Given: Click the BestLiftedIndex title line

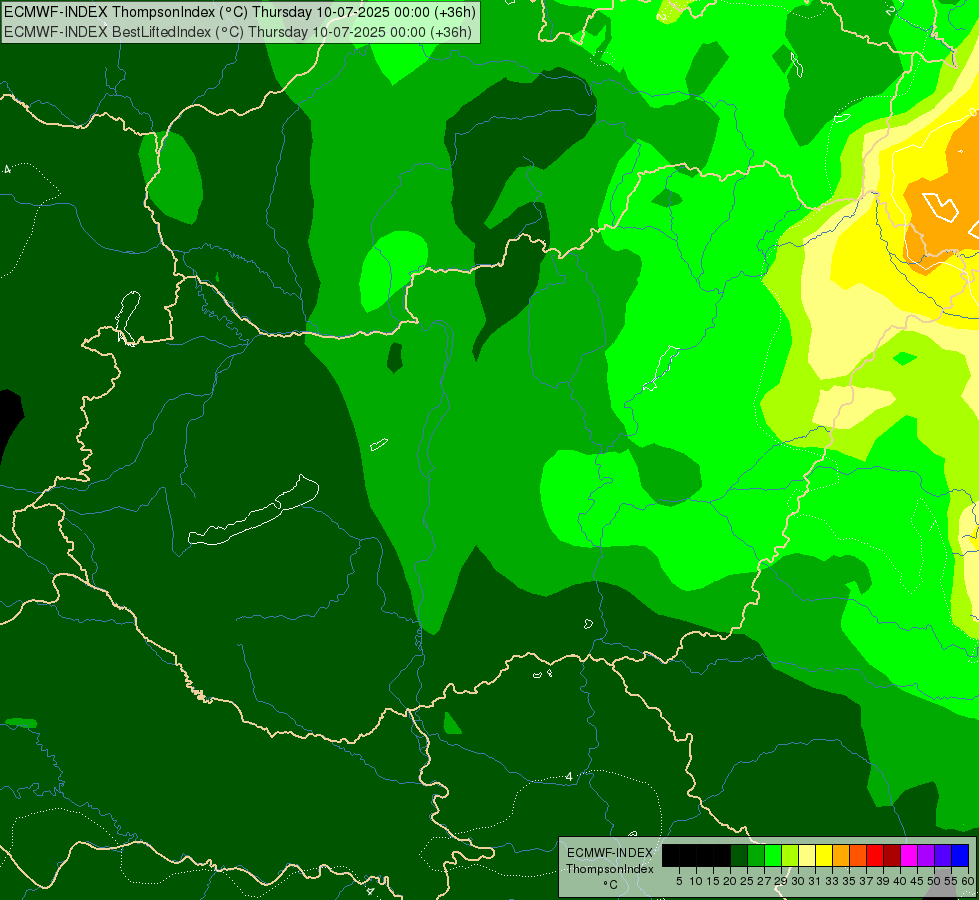Looking at the screenshot, I should (238, 32).
